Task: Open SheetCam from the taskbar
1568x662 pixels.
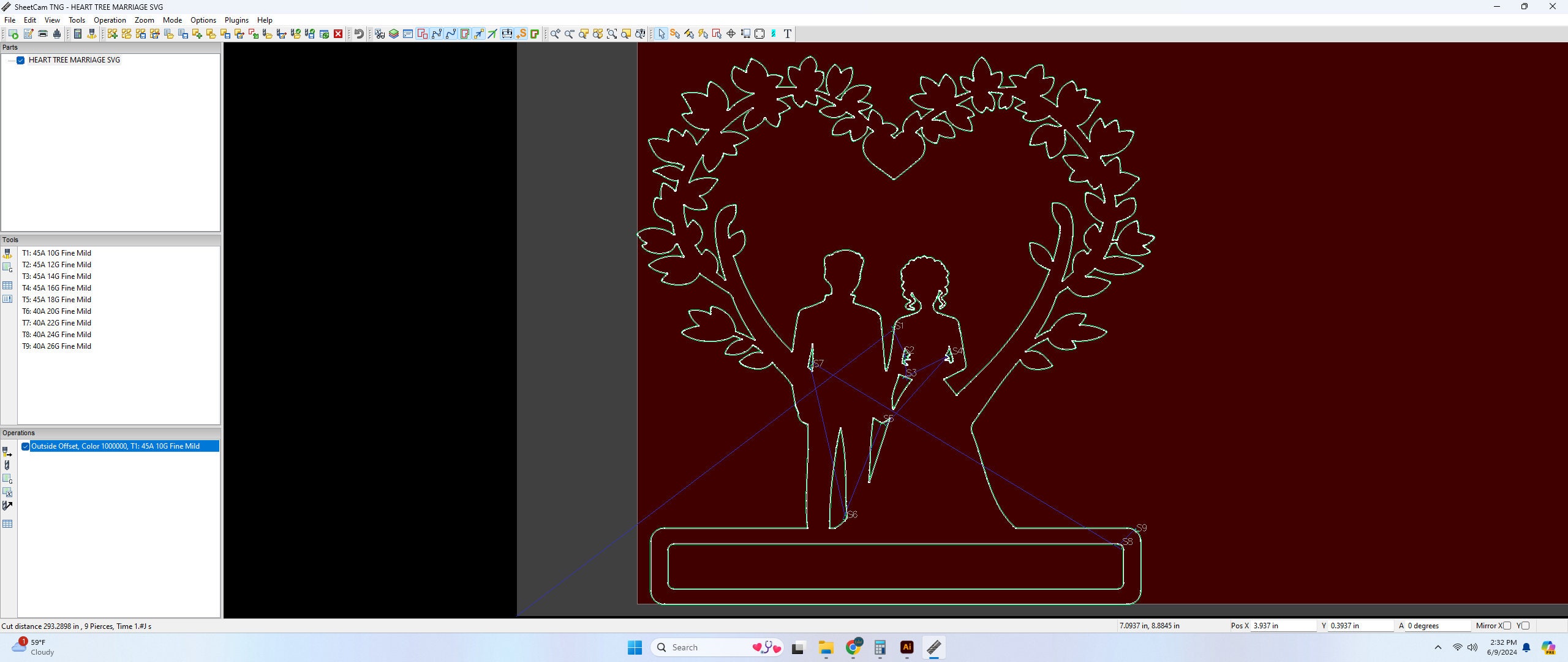Action: [934, 647]
